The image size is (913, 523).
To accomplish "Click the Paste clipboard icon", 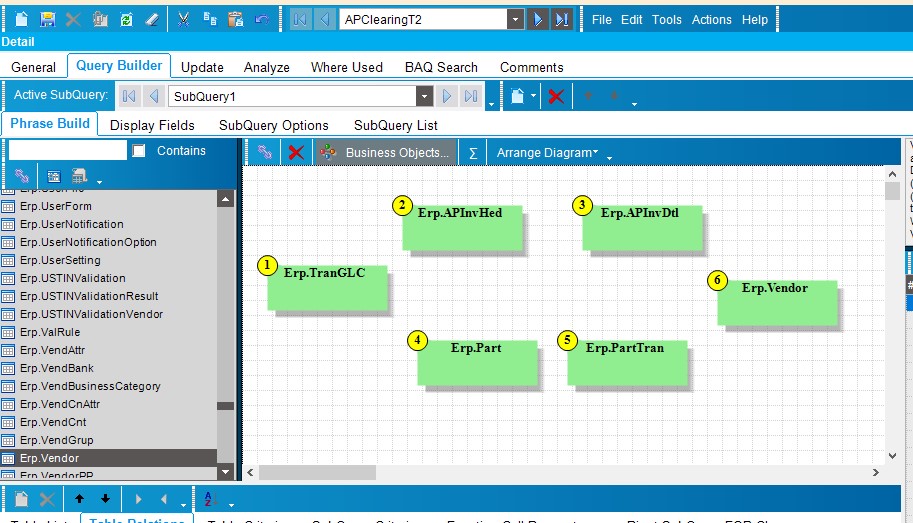I will [236, 19].
